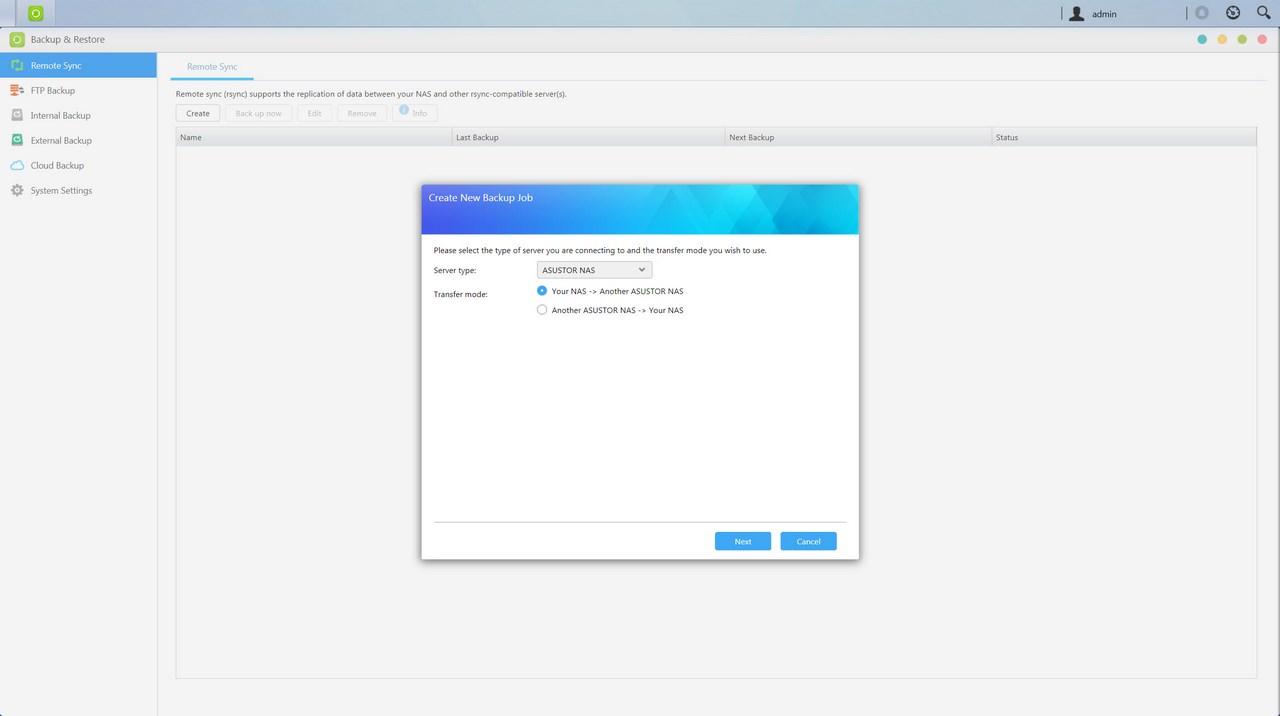The image size is (1280, 716).
Task: Open the System Settings gear icon
Action: click(x=17, y=190)
